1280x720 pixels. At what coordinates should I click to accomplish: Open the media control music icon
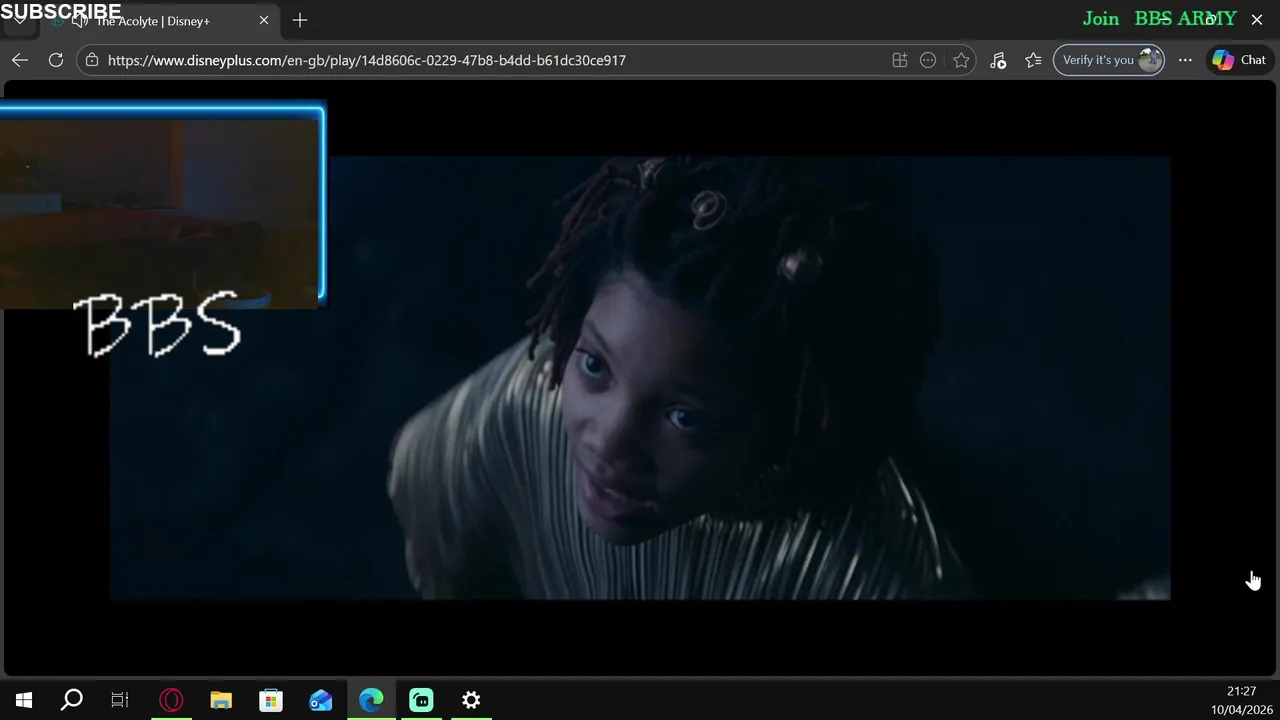(998, 60)
